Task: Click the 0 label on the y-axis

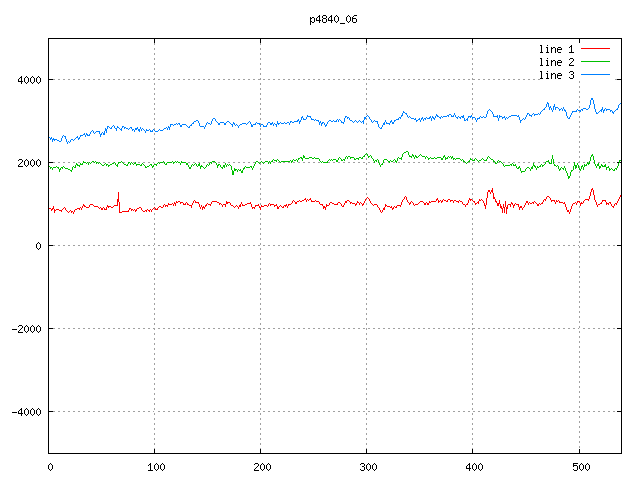Action: 38,246
